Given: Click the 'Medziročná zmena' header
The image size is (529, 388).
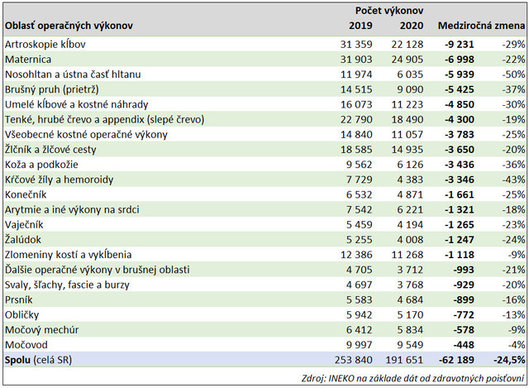Looking at the screenshot, I should [481, 26].
